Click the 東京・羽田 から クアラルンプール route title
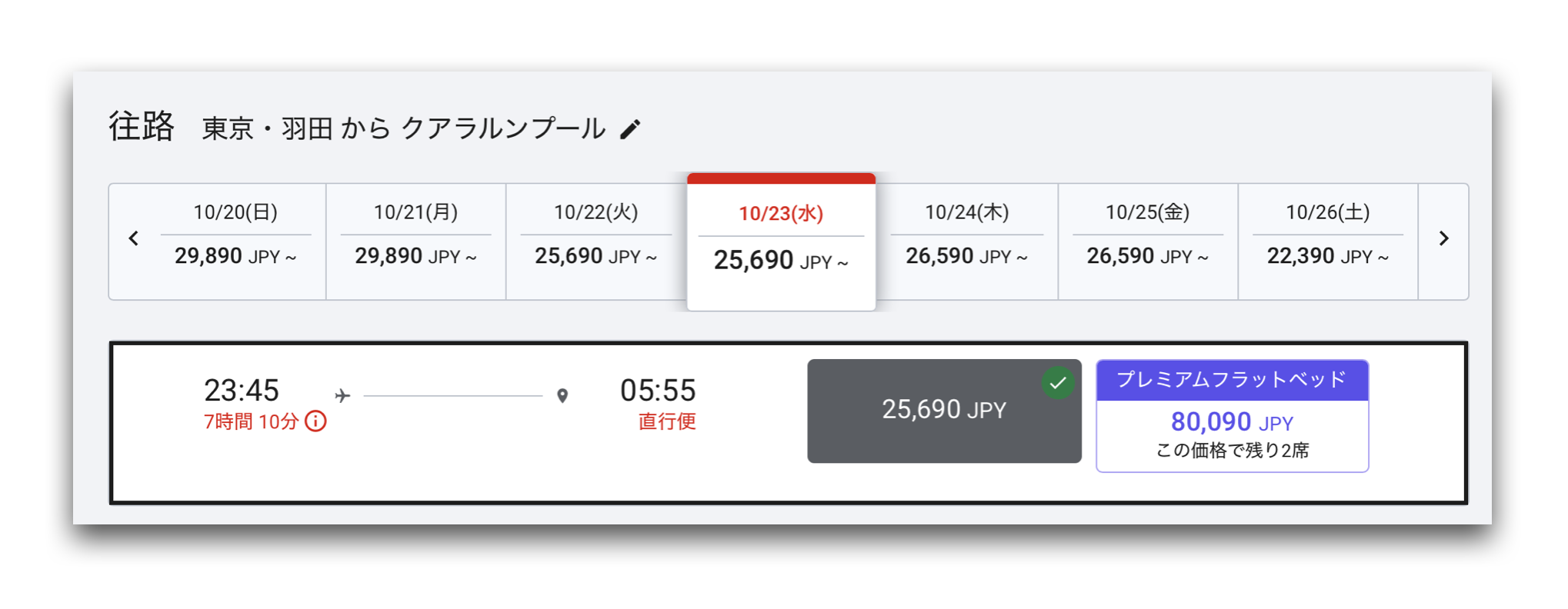The image size is (1568, 609). pos(404,128)
